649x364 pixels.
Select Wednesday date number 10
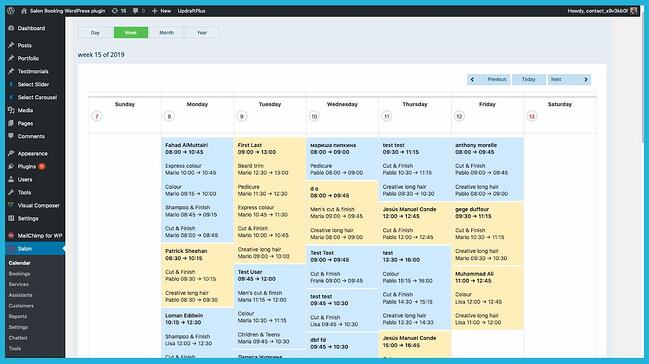(314, 116)
